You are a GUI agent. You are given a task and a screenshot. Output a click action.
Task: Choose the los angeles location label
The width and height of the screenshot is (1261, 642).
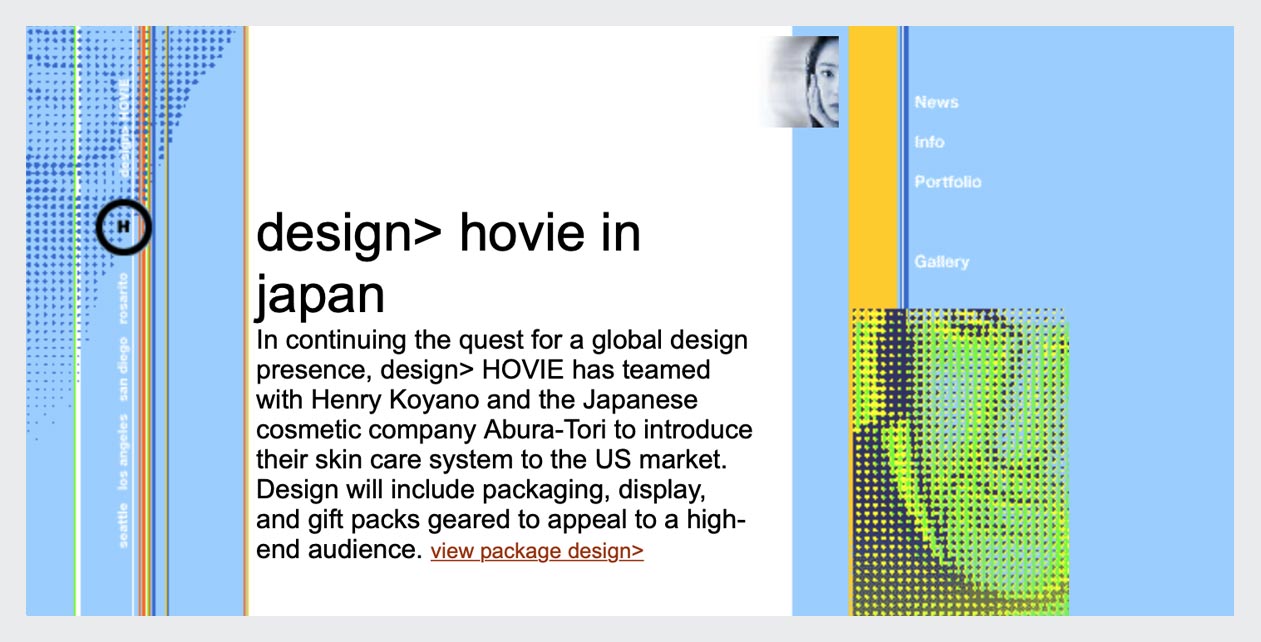(x=123, y=452)
